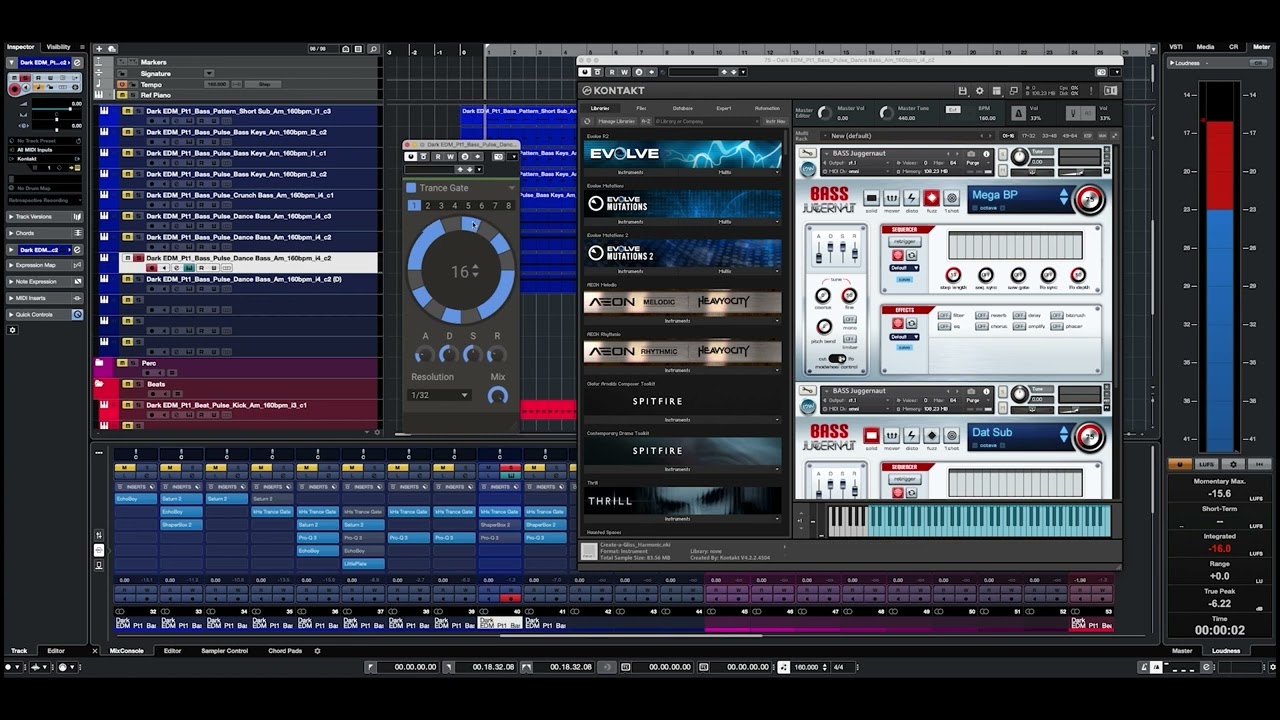The height and width of the screenshot is (720, 1280).
Task: Select the mover icon in the Mega BP instrument
Action: [891, 198]
